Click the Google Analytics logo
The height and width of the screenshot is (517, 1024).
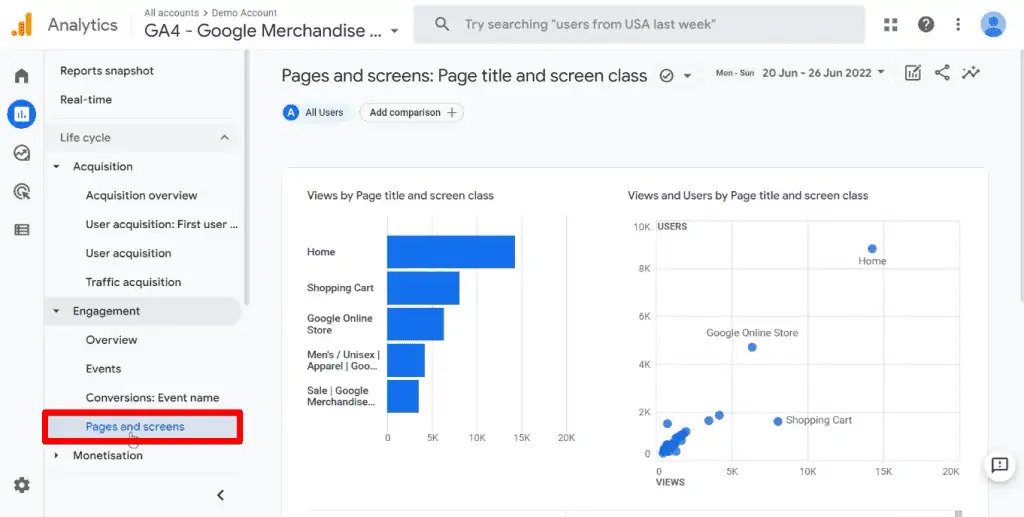click(22, 25)
